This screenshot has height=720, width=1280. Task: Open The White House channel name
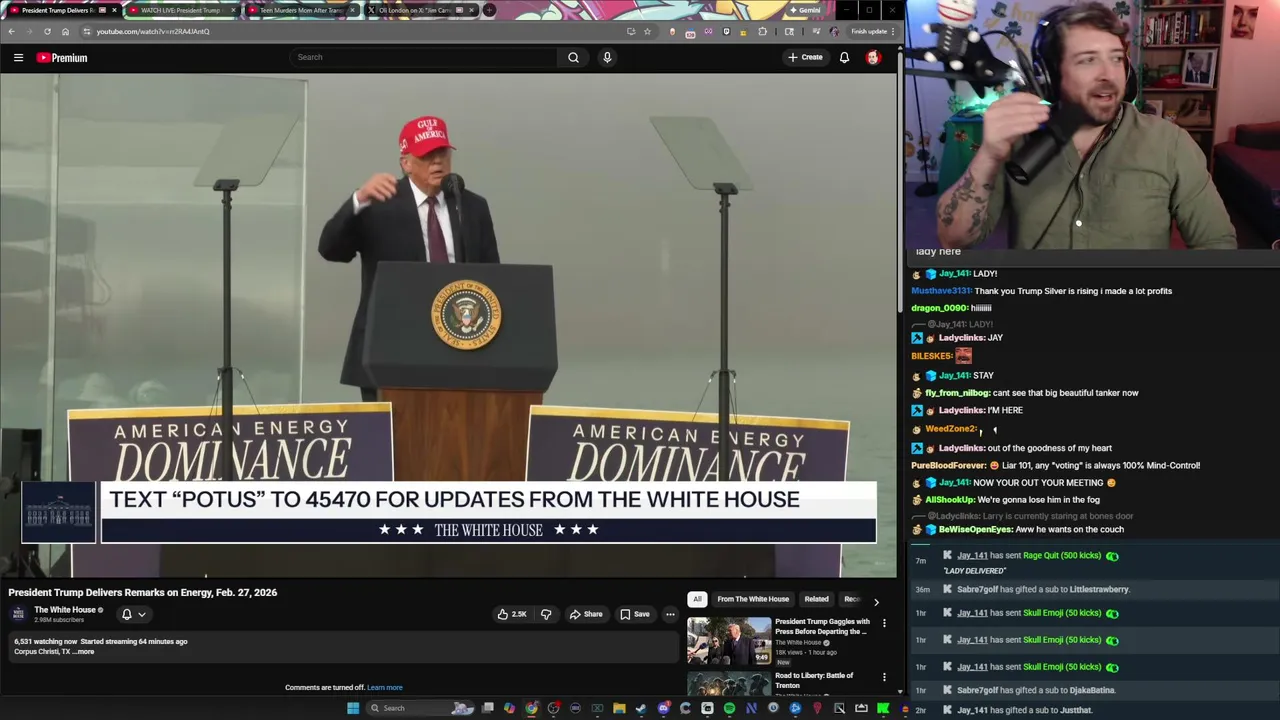click(65, 610)
